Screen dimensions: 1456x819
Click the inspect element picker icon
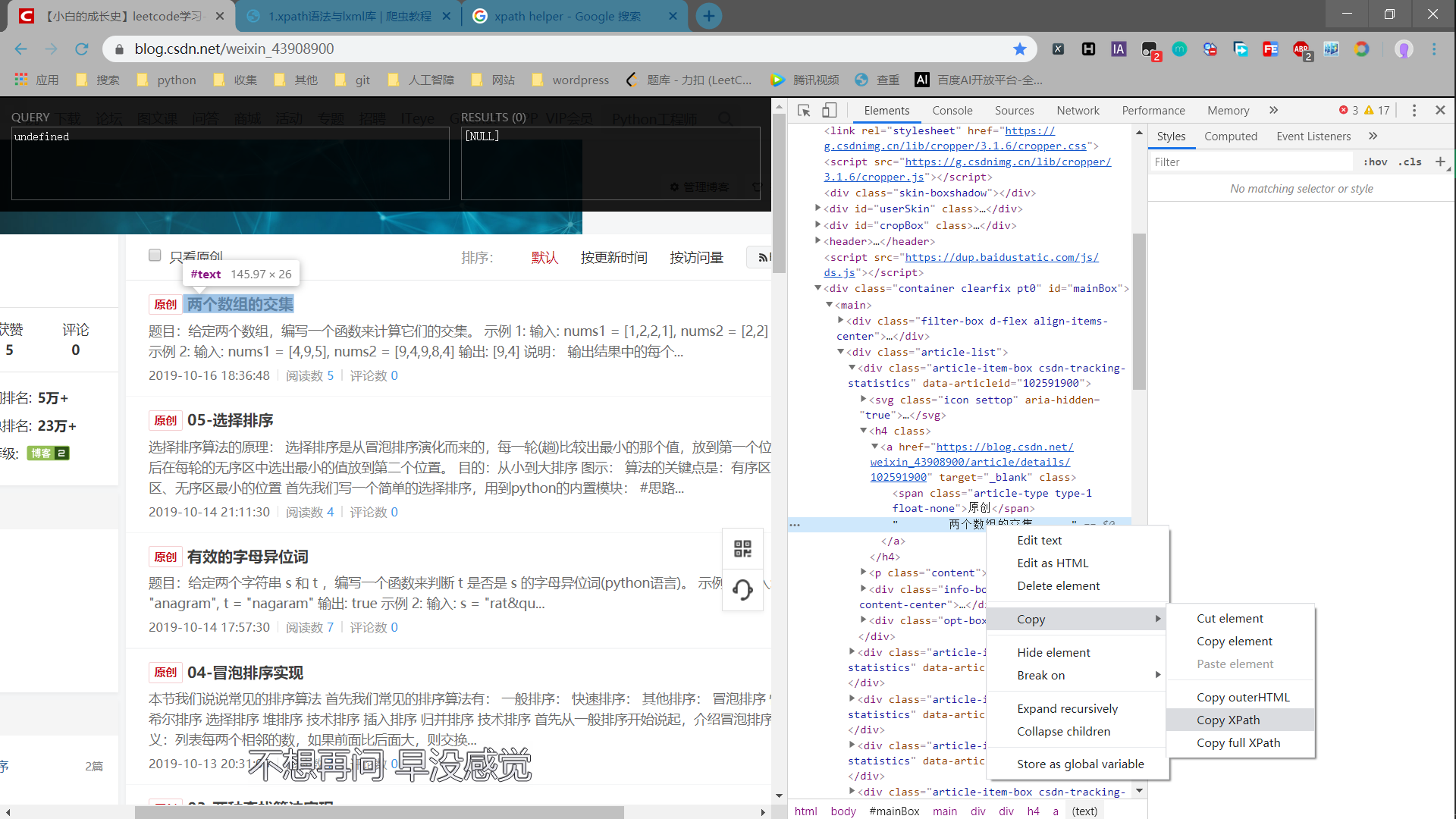(x=804, y=111)
